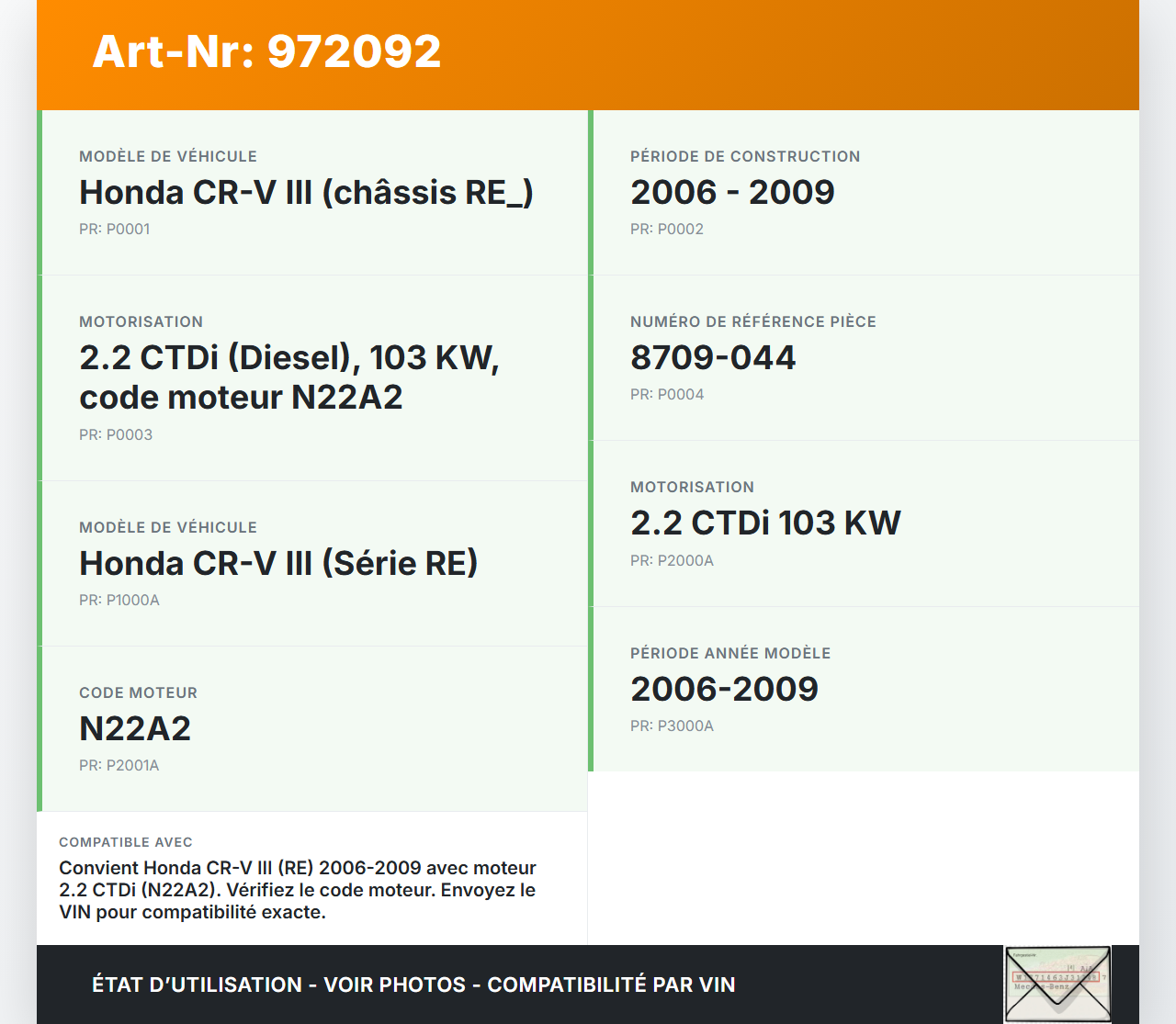Click the PR: P0002 code label
Viewport: 1176px width, 1024px height.
(667, 230)
